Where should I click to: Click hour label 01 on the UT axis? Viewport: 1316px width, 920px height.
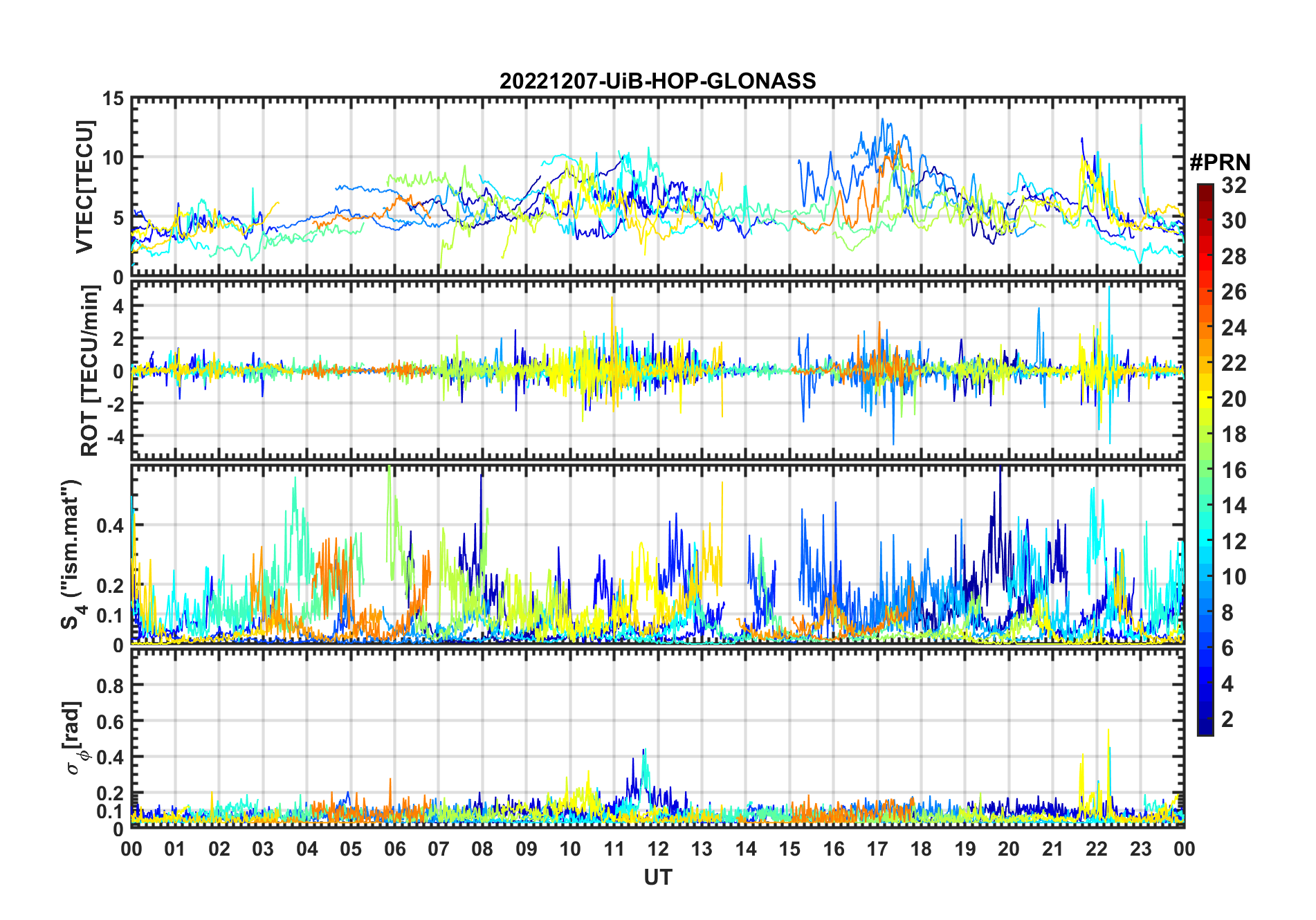(x=175, y=849)
